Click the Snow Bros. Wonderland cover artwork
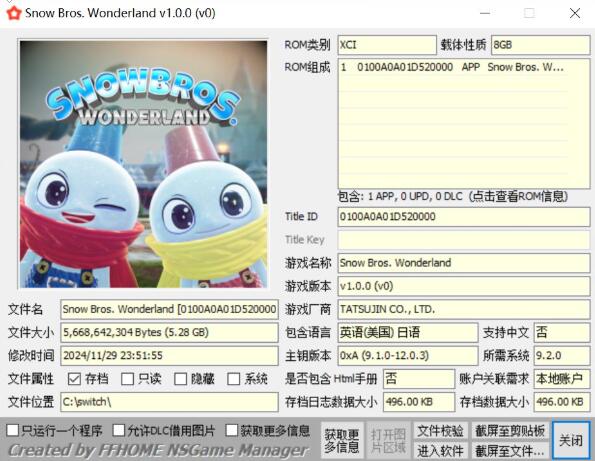This screenshot has height=461, width=595. click(143, 164)
